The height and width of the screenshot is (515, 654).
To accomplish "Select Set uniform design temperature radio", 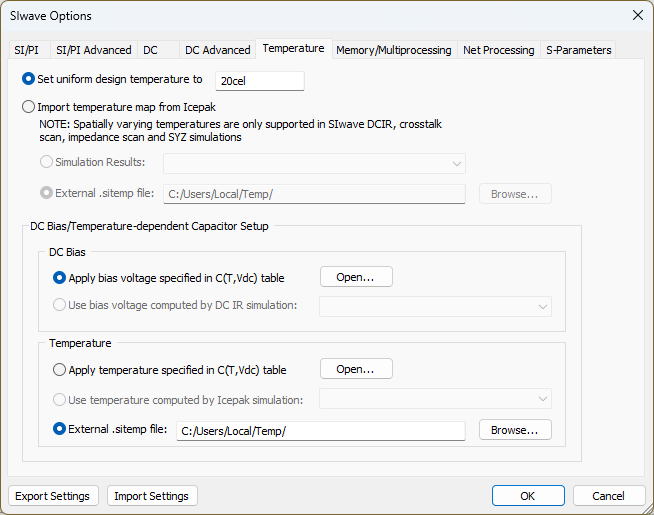I will pos(28,79).
